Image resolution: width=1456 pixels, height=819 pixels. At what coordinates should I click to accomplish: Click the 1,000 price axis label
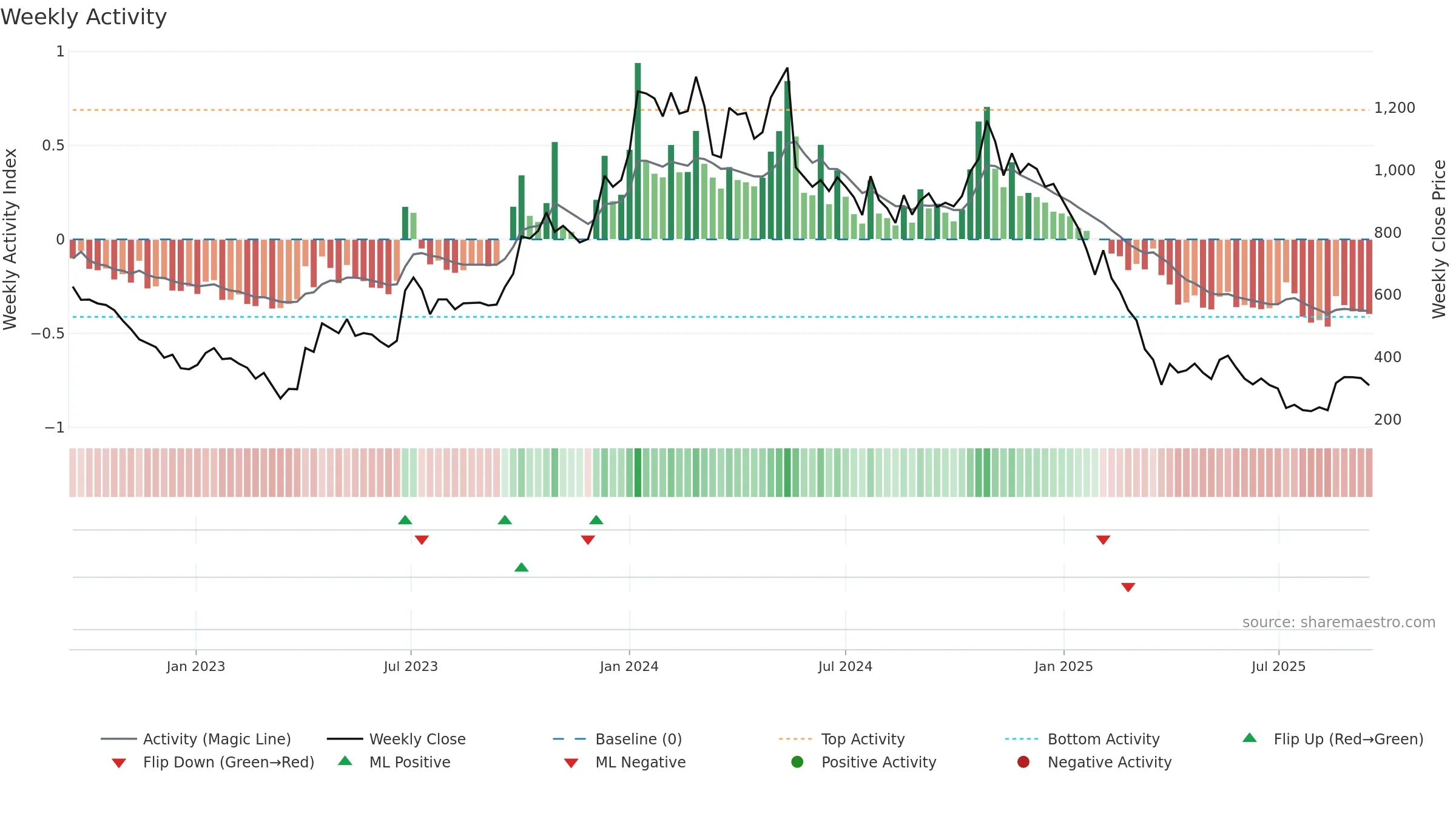(x=1395, y=170)
